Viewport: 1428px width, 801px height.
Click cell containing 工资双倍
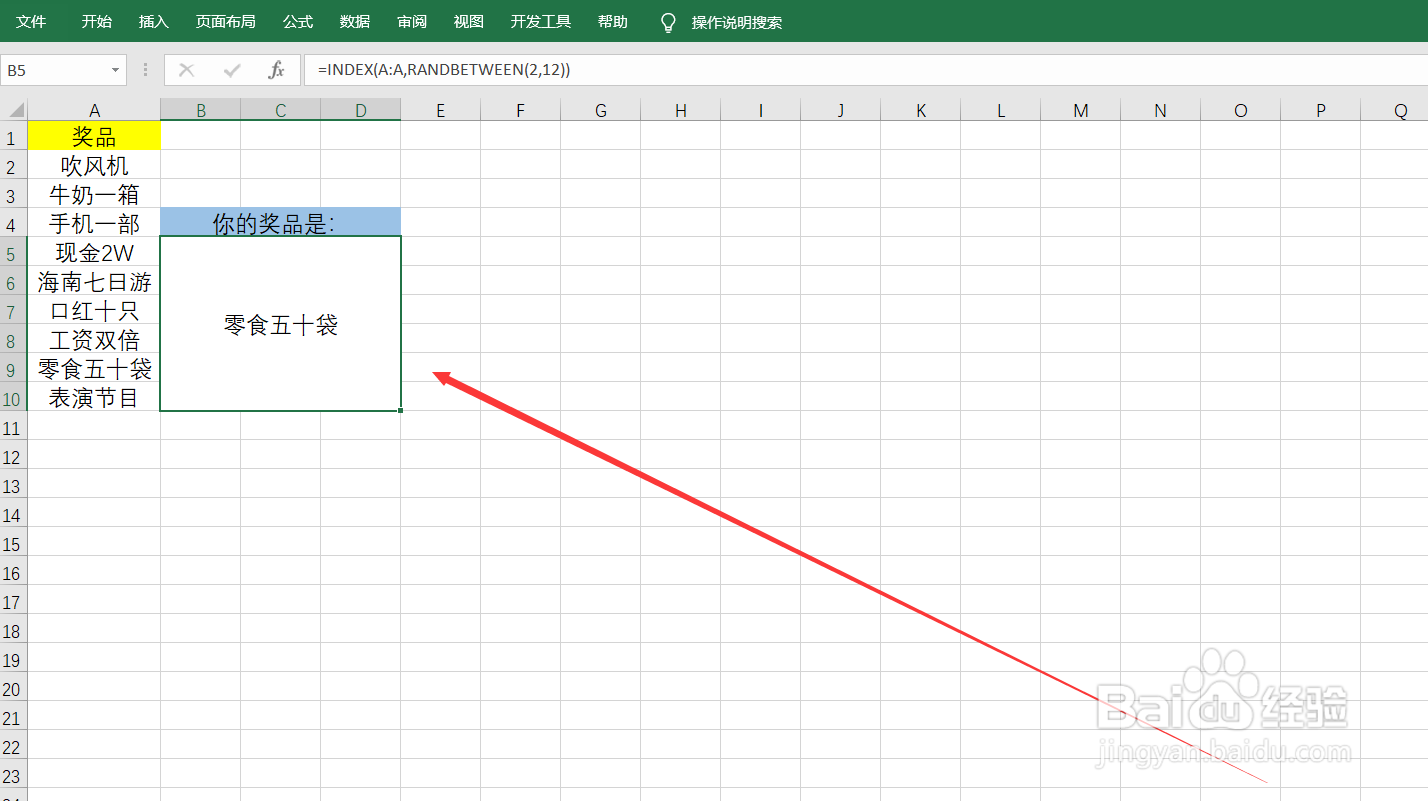(x=94, y=339)
